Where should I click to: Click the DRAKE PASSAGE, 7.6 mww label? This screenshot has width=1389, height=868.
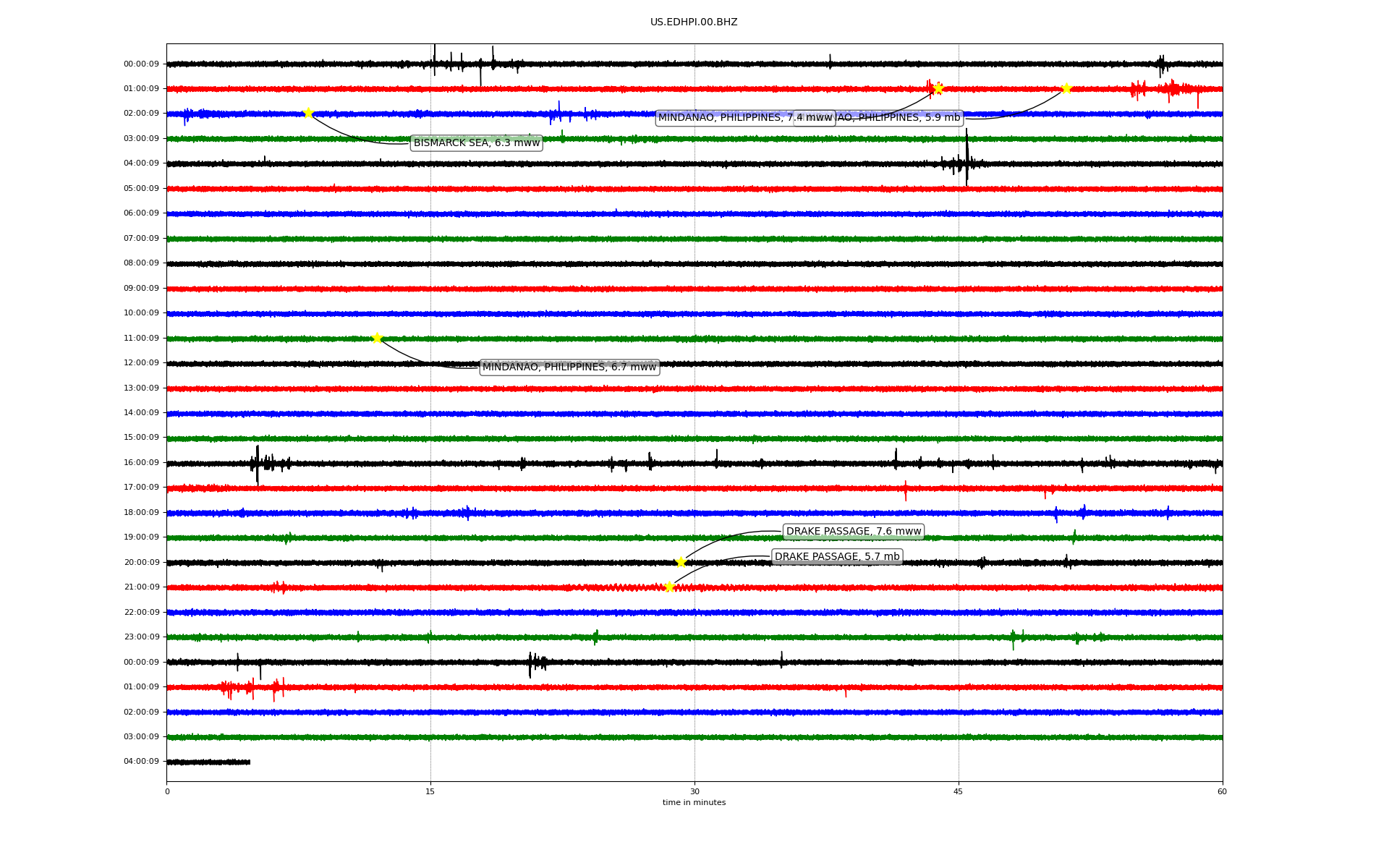pyautogui.click(x=854, y=532)
